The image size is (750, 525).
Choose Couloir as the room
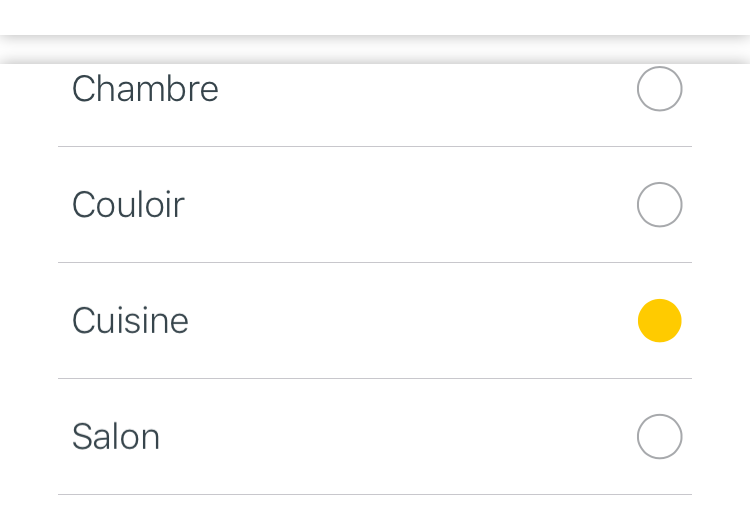tap(660, 205)
